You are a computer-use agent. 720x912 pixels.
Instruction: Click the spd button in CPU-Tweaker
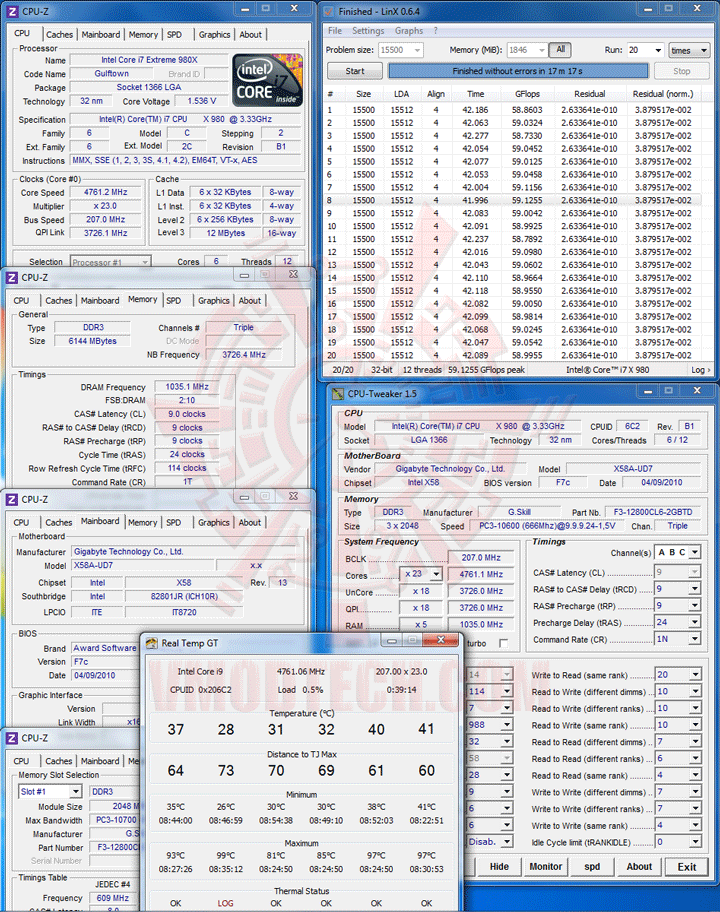tap(592, 867)
